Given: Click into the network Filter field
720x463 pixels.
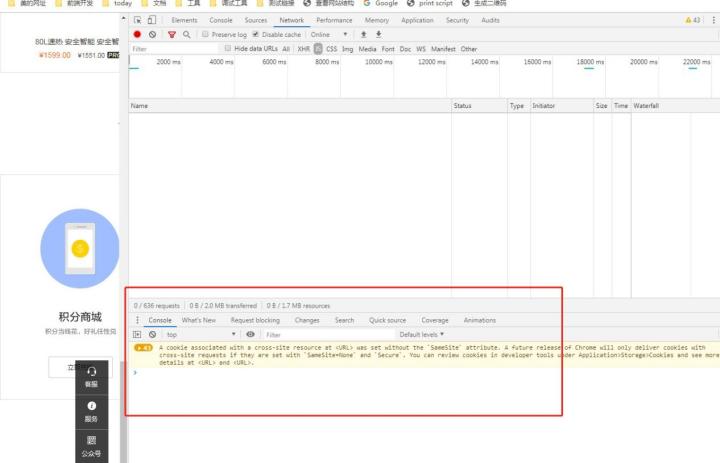Looking at the screenshot, I should (174, 49).
